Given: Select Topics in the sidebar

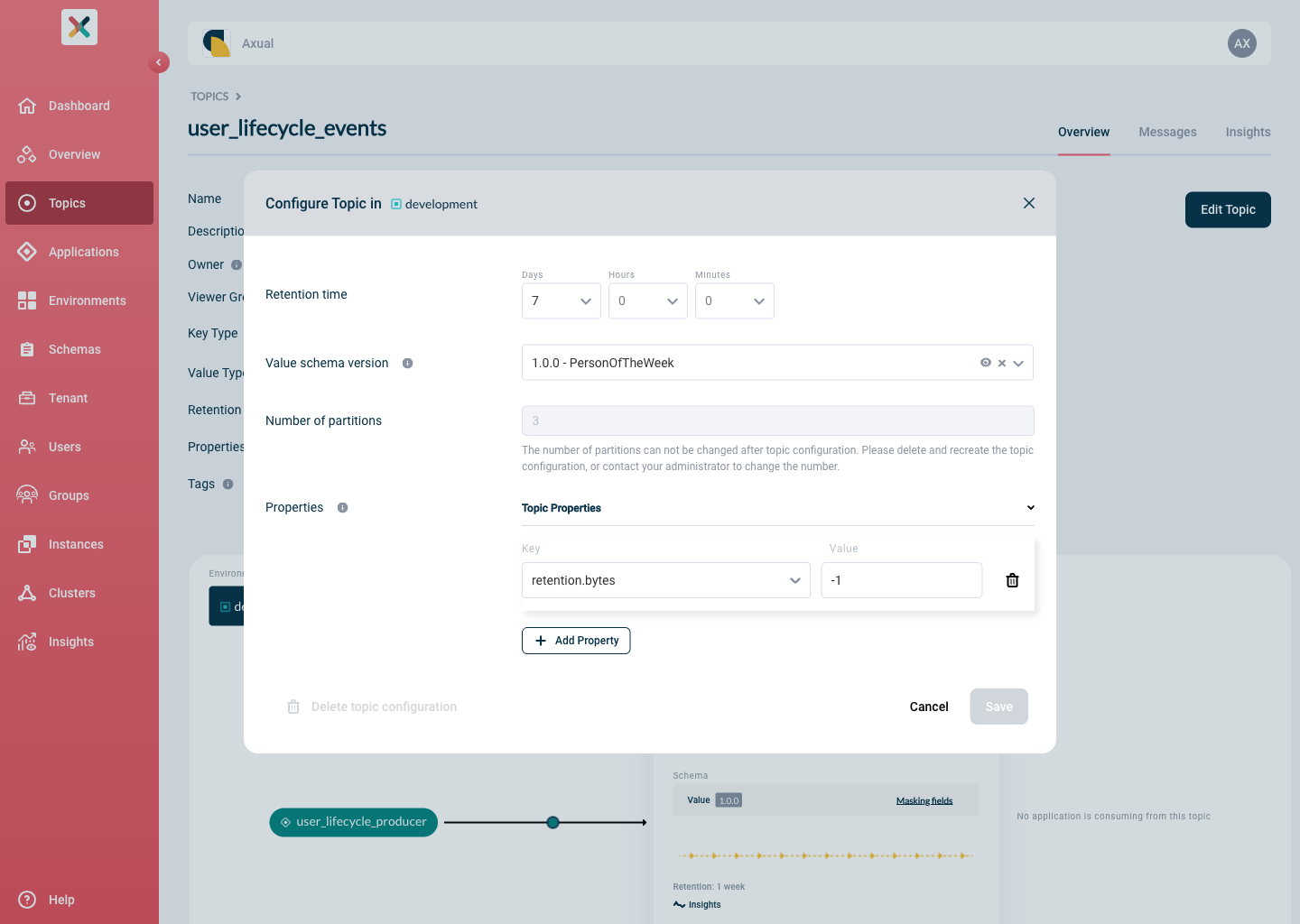Looking at the screenshot, I should tap(79, 203).
